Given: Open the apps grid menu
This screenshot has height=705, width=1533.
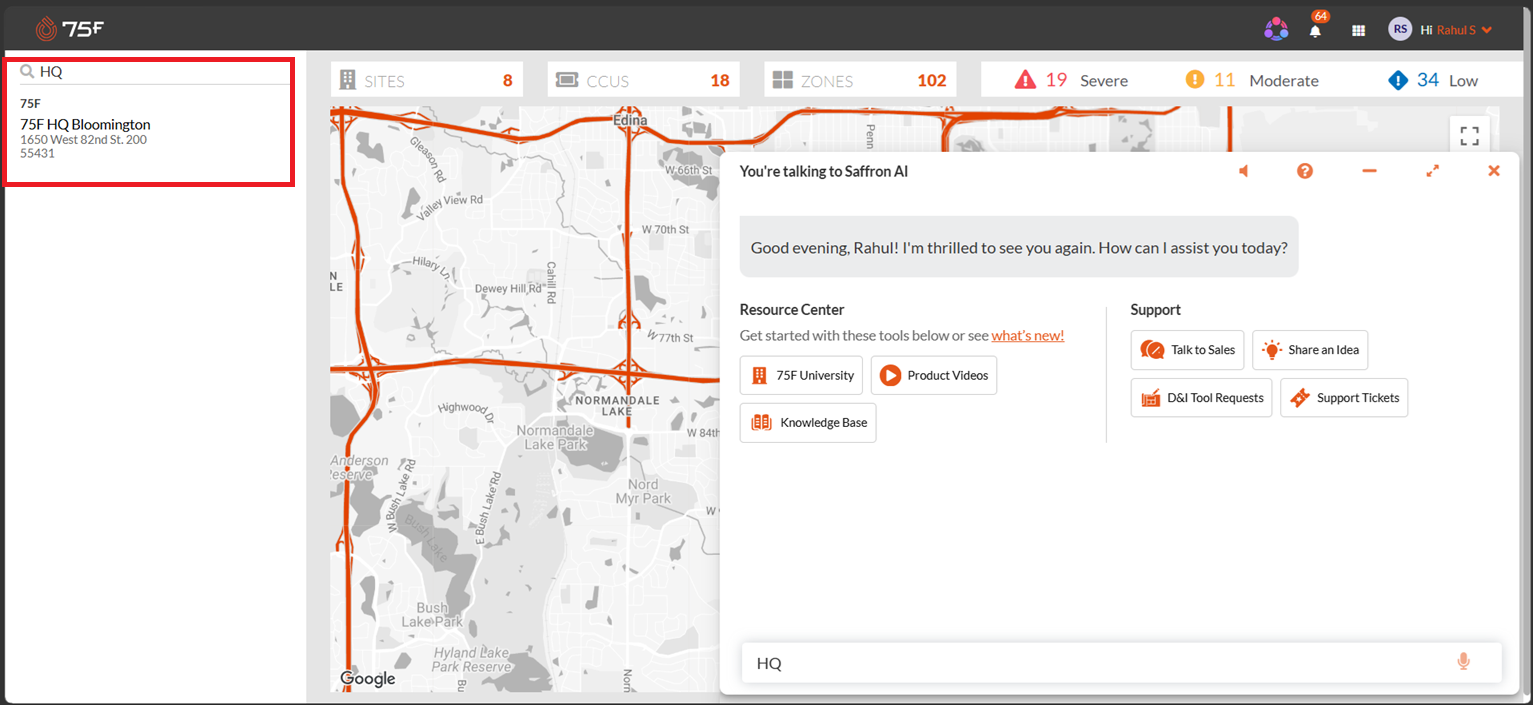Looking at the screenshot, I should [1358, 30].
